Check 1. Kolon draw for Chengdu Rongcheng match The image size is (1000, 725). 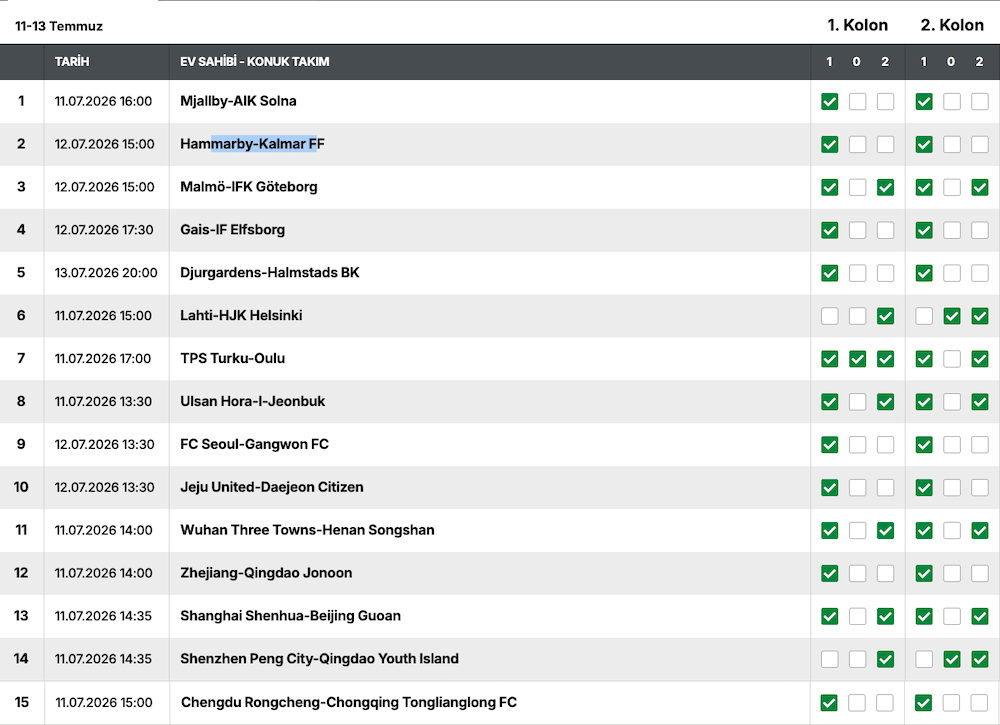[857, 703]
